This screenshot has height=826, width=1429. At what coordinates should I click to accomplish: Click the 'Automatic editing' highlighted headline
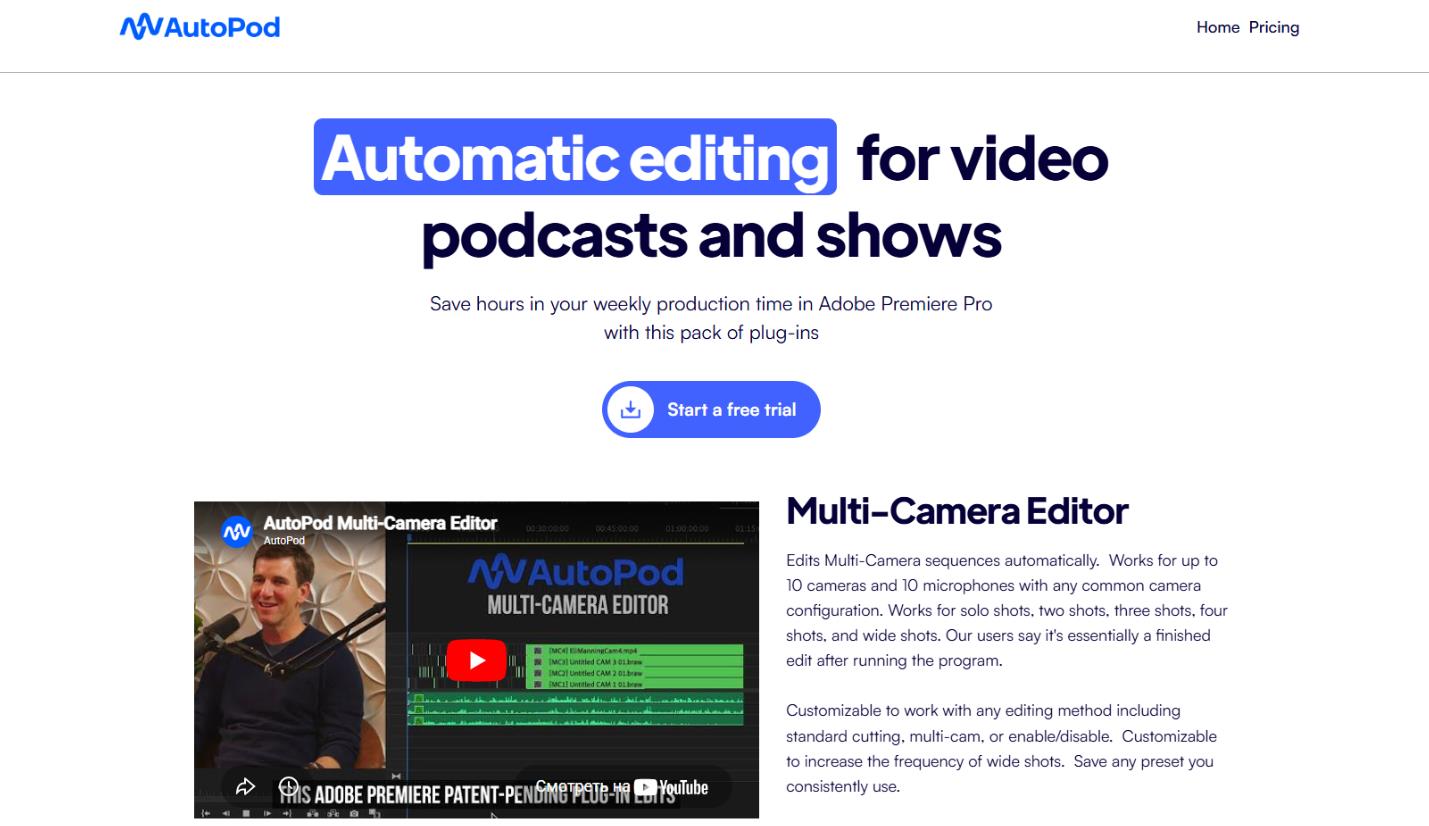tap(575, 157)
